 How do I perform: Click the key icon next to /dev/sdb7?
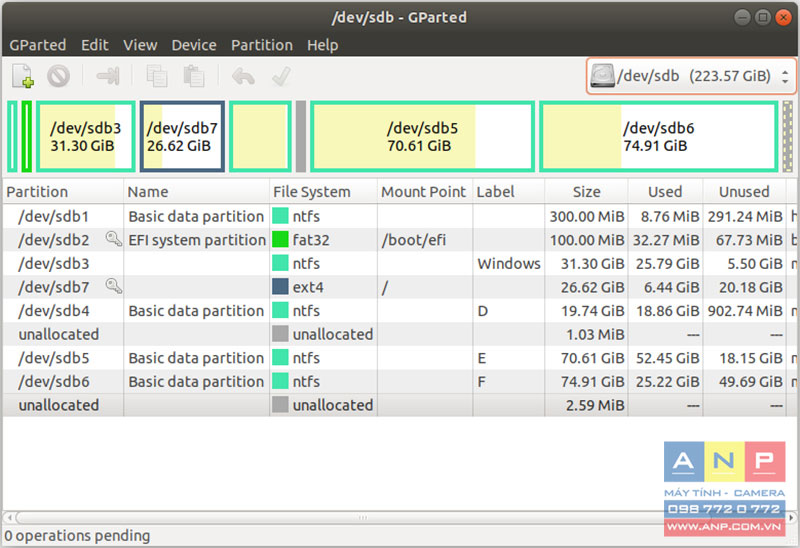coord(113,286)
